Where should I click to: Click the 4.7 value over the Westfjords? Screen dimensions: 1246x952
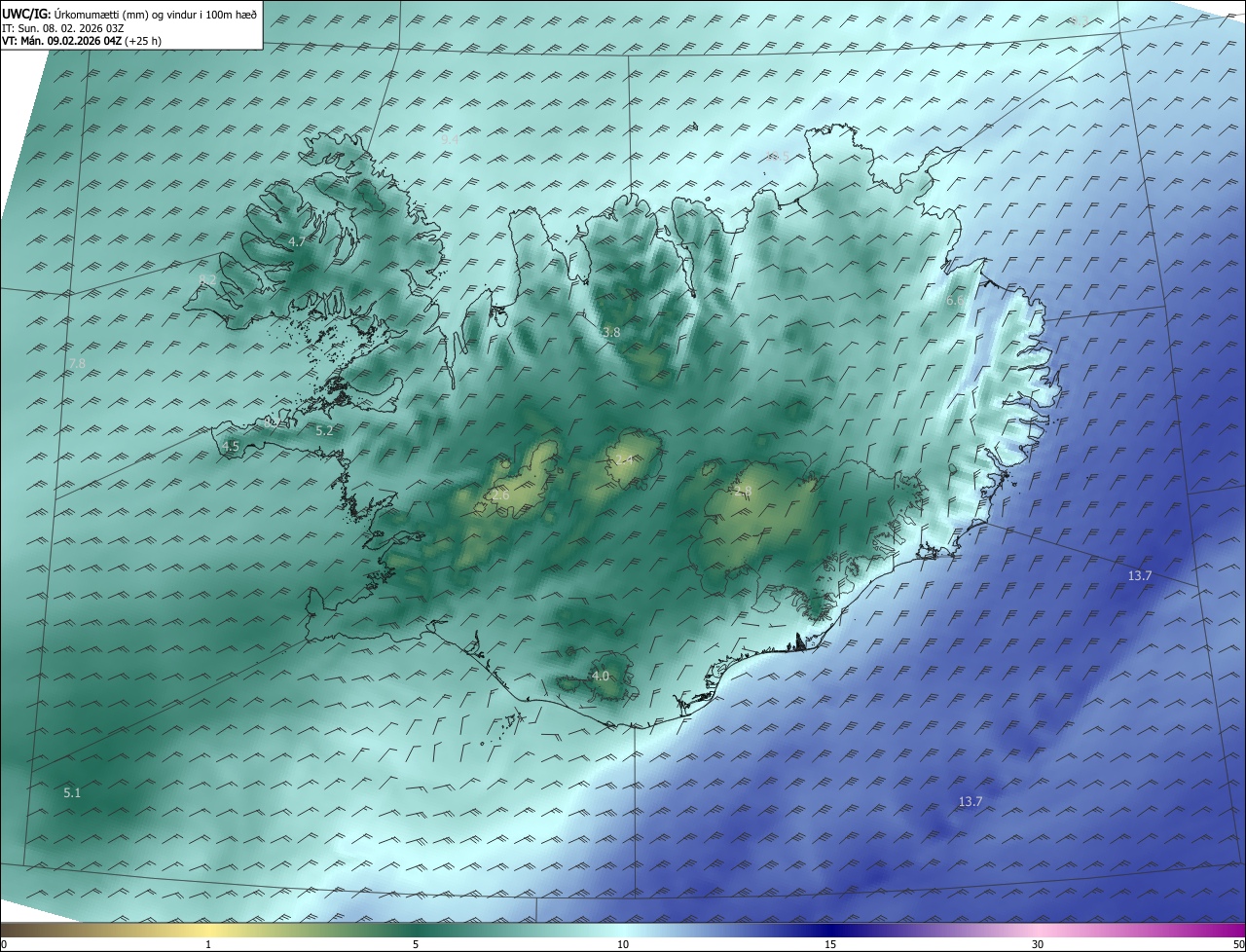(297, 241)
